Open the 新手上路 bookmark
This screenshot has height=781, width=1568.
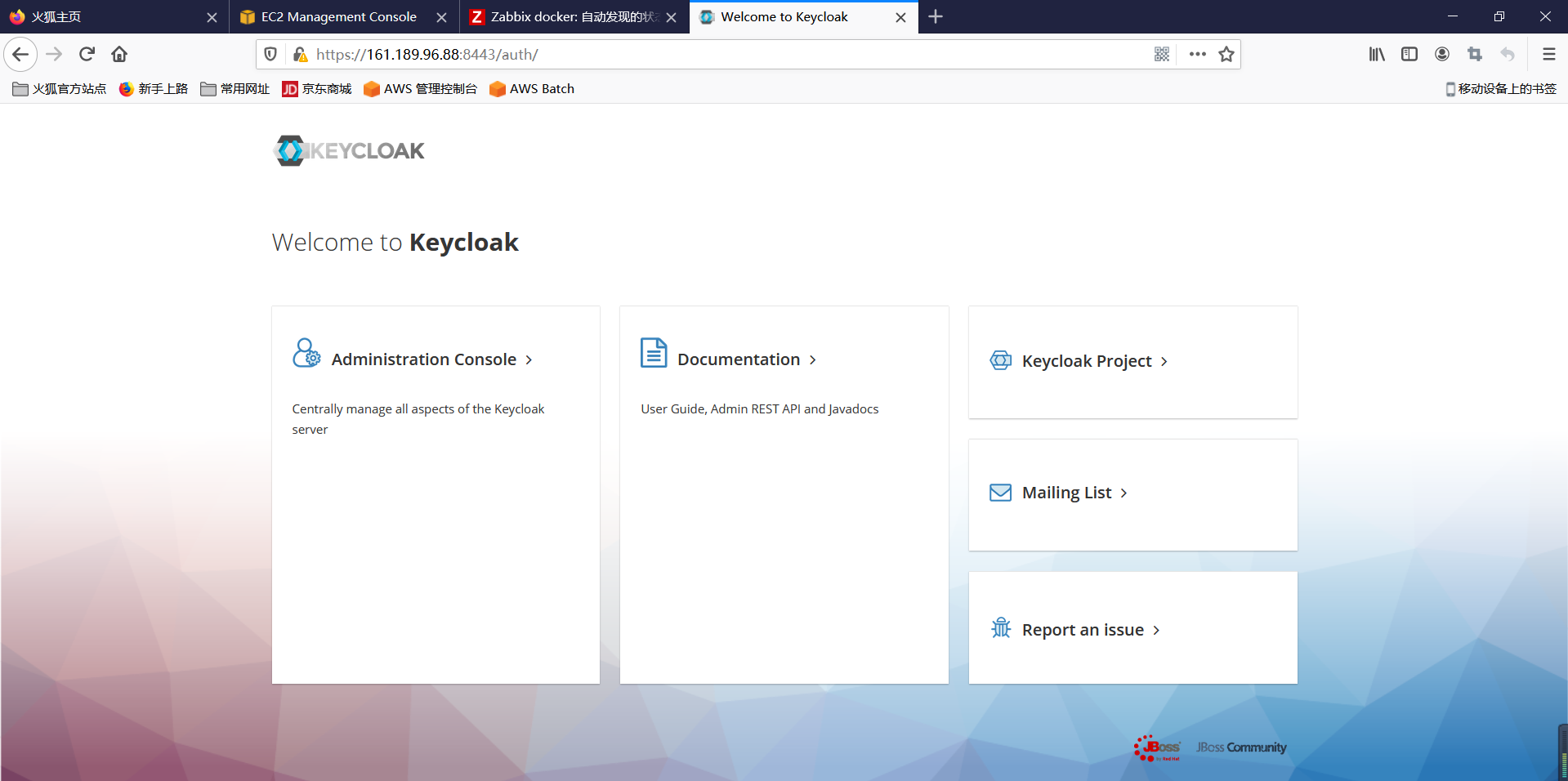(x=154, y=88)
